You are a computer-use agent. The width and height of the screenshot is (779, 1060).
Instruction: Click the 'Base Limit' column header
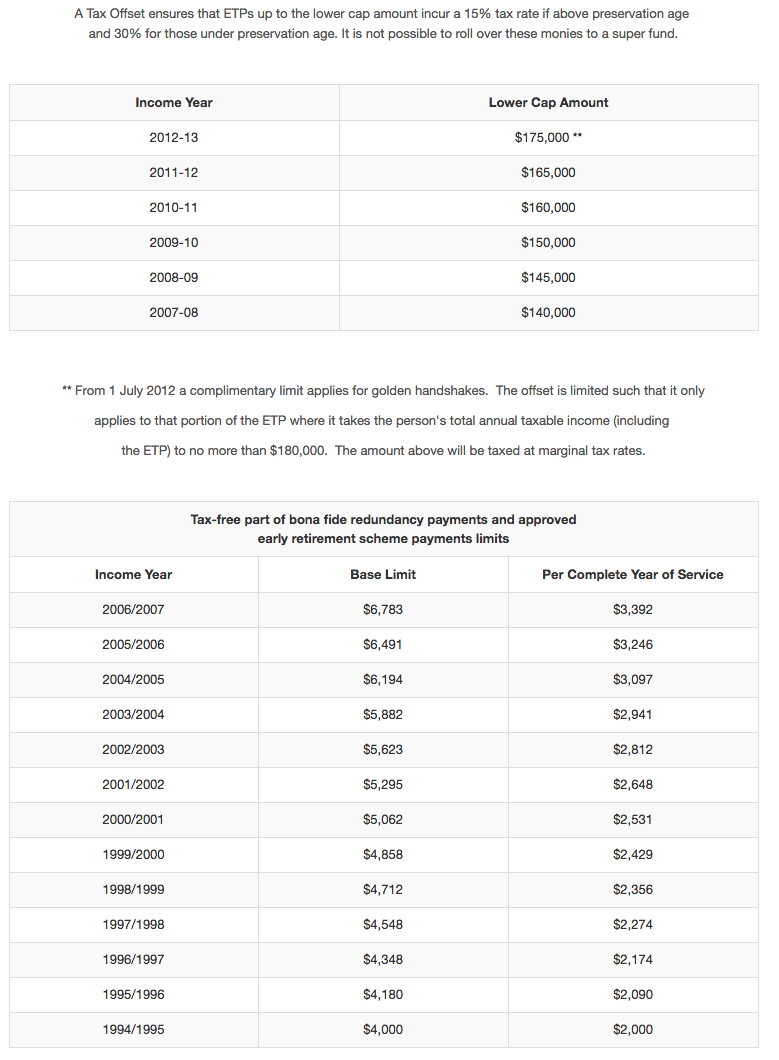(383, 575)
